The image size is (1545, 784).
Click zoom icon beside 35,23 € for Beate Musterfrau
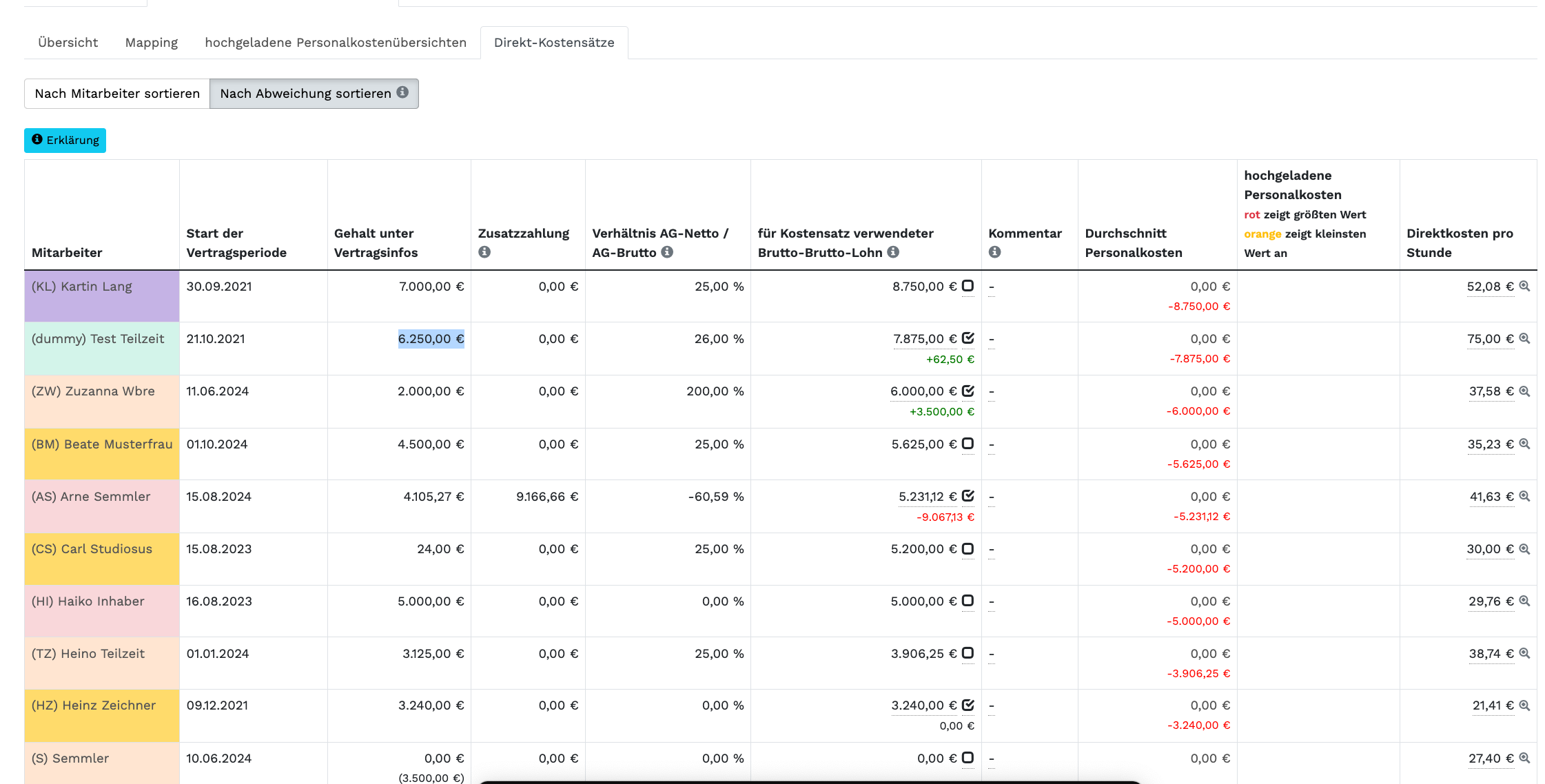tap(1524, 444)
